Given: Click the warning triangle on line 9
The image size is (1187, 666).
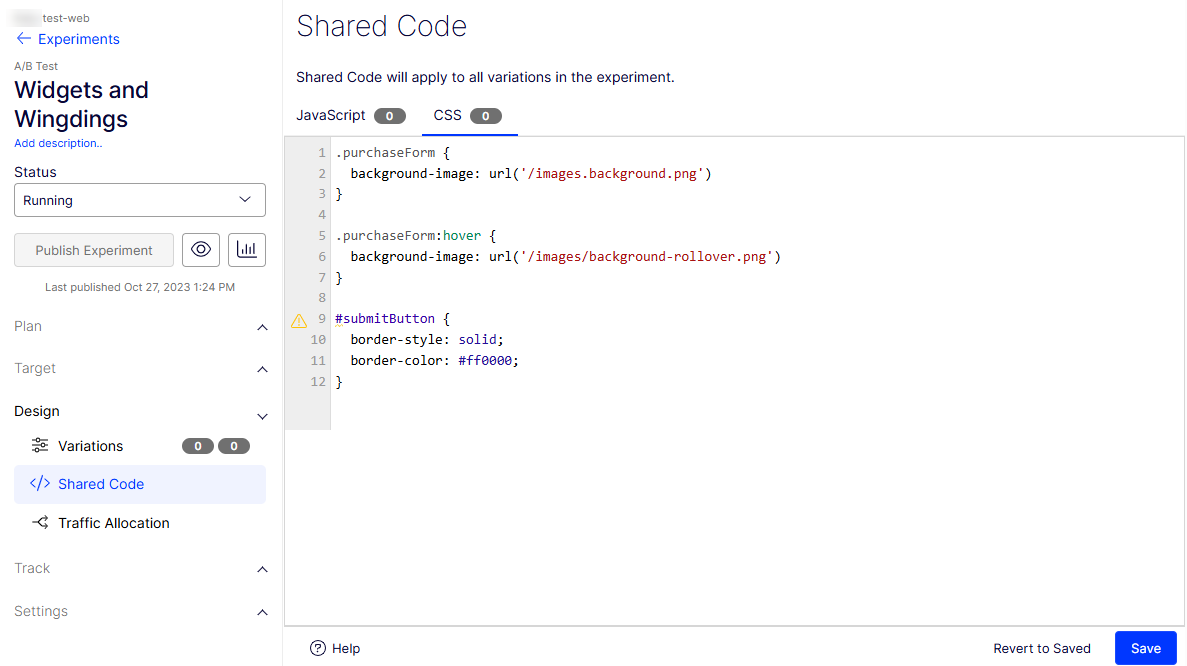Looking at the screenshot, I should [299, 321].
